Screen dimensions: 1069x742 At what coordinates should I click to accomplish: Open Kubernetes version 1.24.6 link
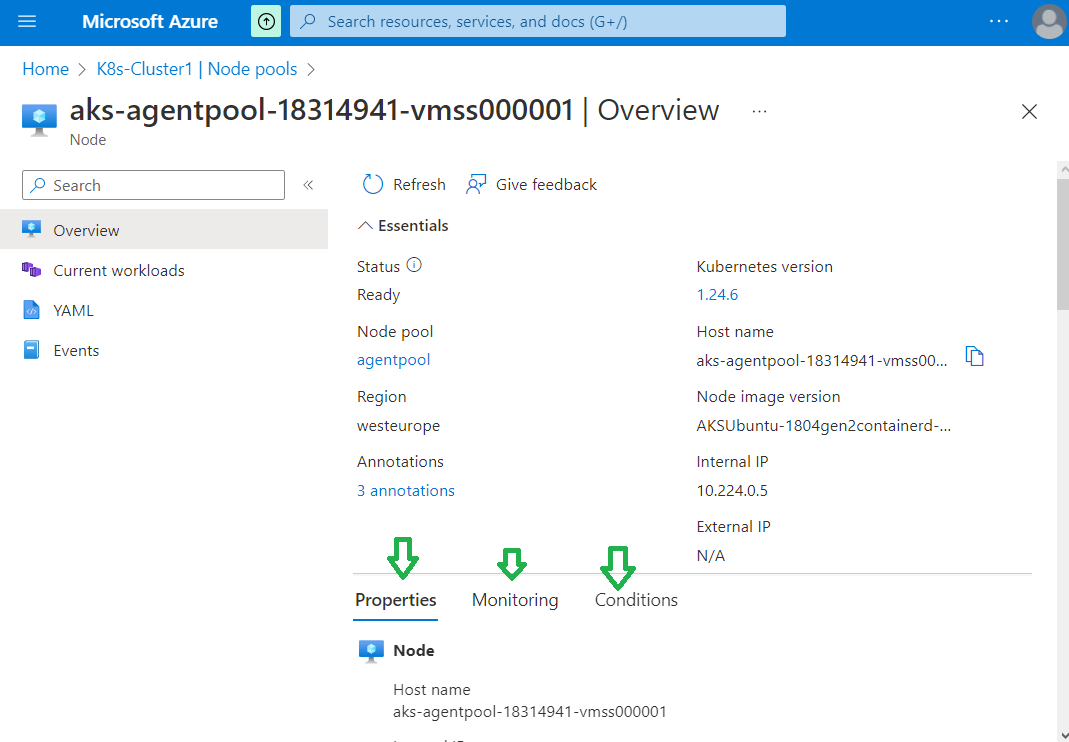[717, 295]
